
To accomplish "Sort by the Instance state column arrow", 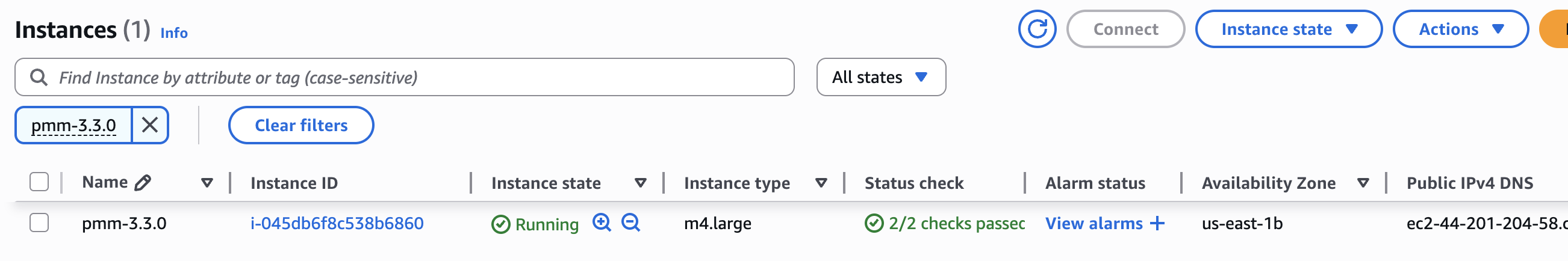I will (x=640, y=182).
